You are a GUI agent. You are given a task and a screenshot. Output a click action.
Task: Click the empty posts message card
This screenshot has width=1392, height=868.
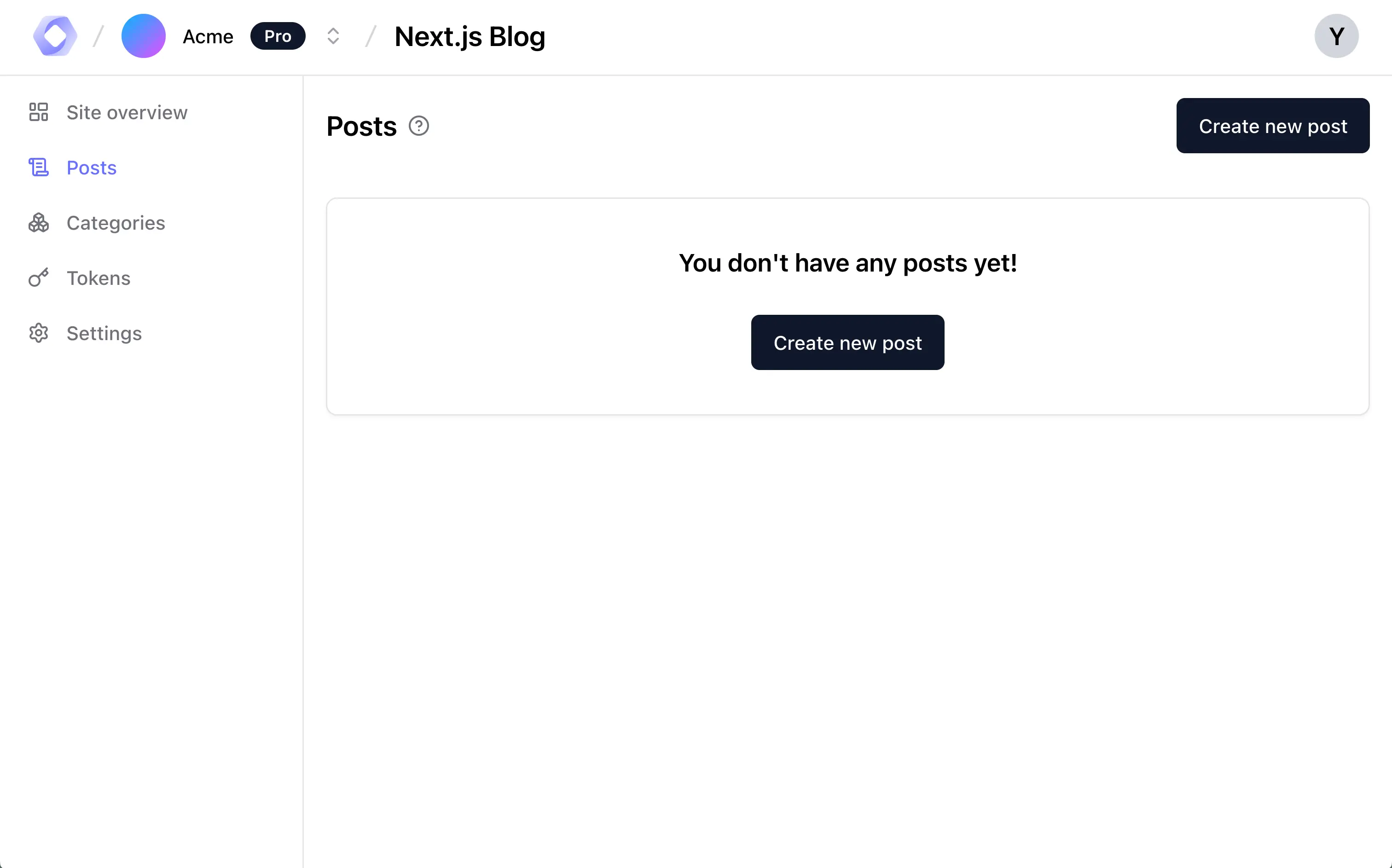847,263
